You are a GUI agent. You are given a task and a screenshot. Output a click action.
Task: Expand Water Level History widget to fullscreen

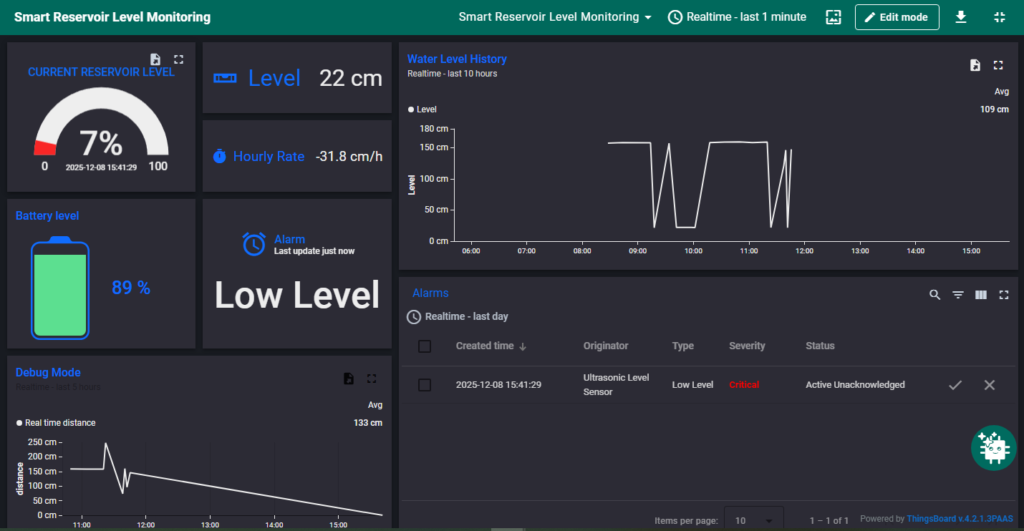point(998,65)
